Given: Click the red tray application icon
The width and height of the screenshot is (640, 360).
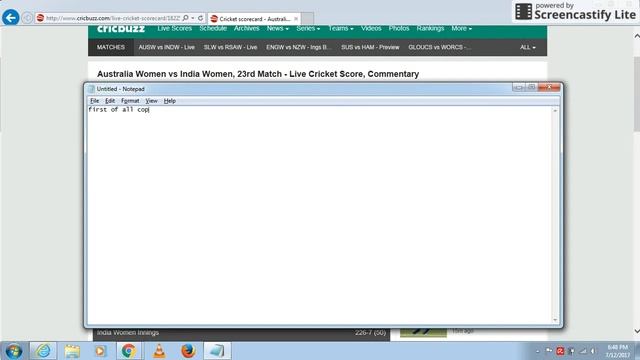Looking at the screenshot, I should tap(560, 351).
